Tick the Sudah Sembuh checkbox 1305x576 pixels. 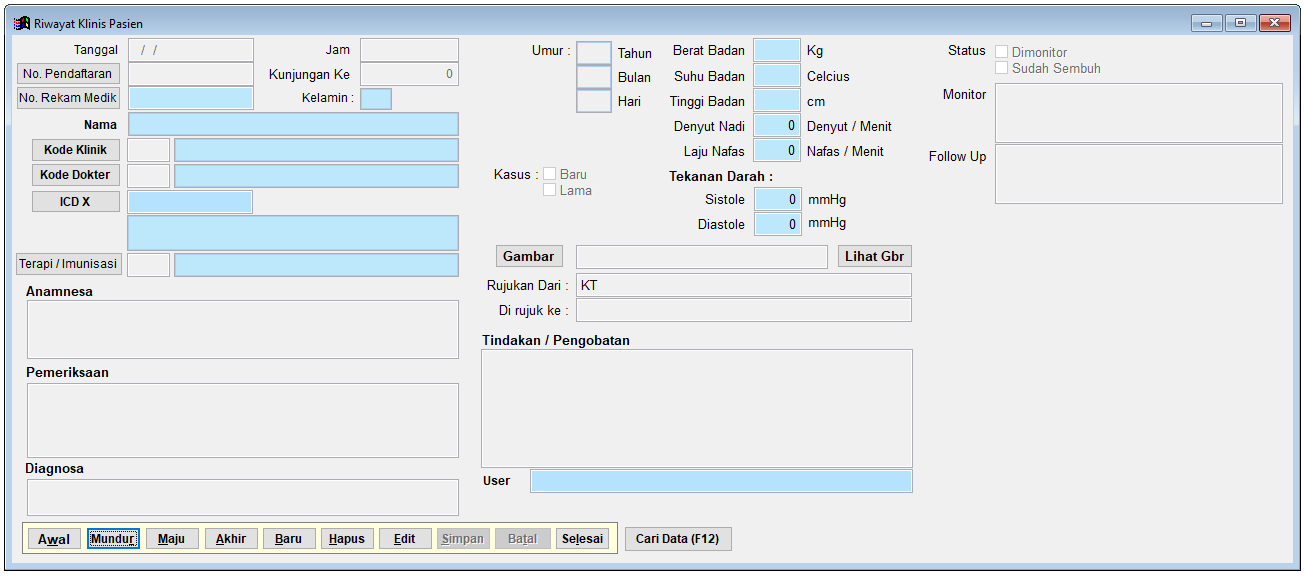pos(1002,68)
